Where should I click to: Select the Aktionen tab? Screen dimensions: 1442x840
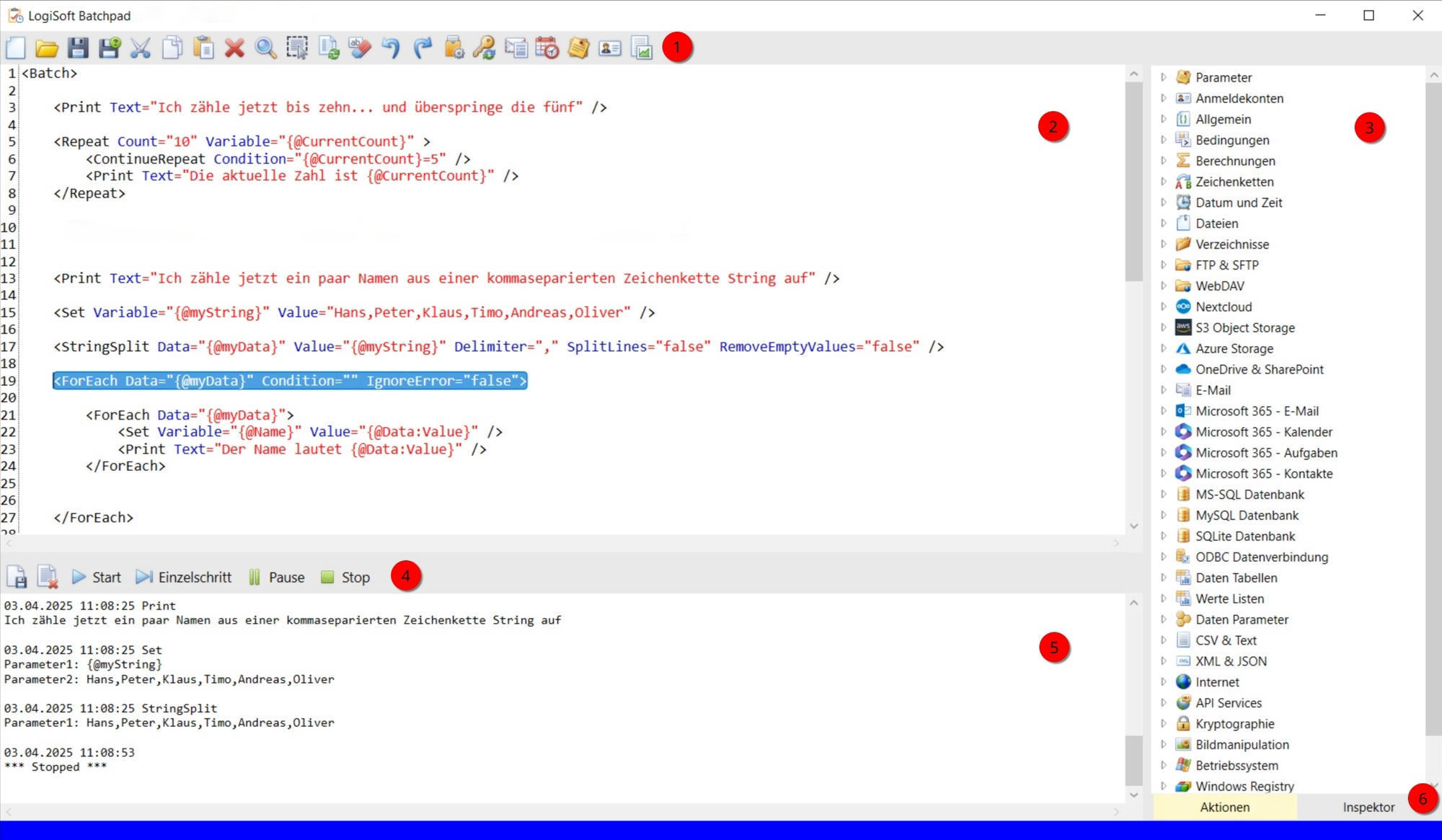1224,807
